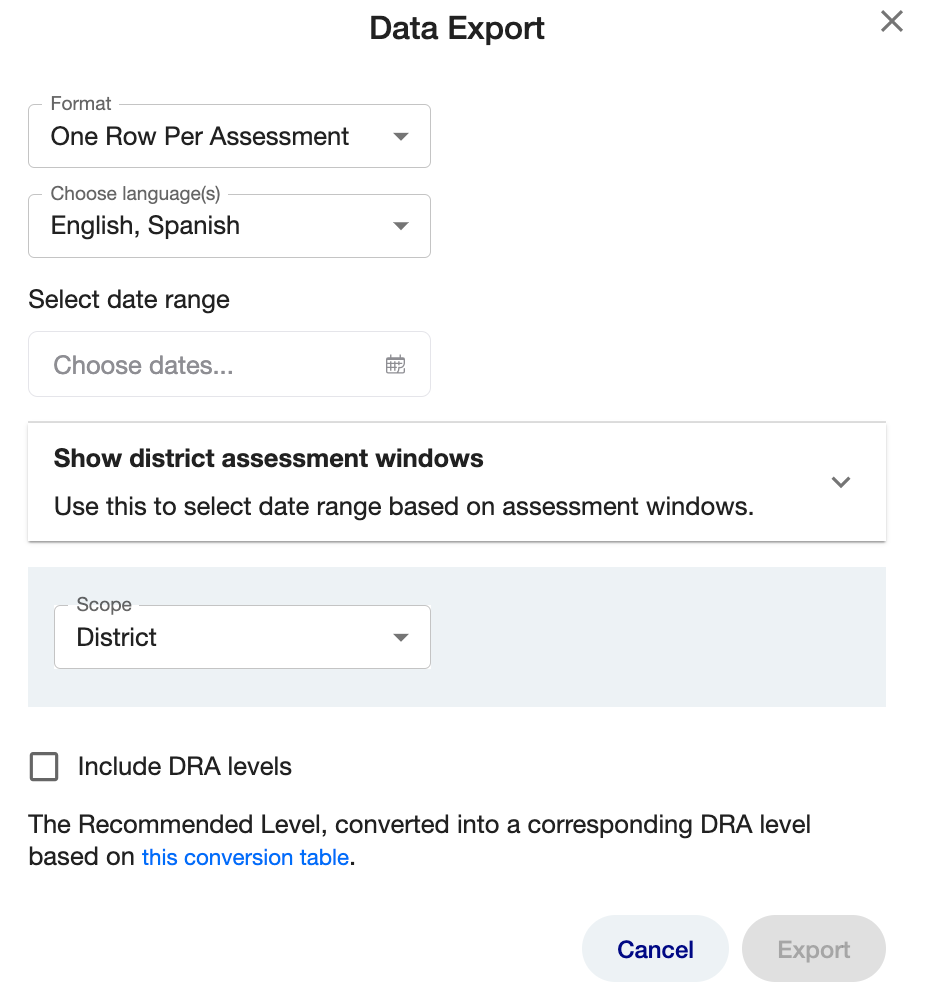This screenshot has height=994, width=928.
Task: Click the Recommended Level description paragraph
Action: pos(420,841)
